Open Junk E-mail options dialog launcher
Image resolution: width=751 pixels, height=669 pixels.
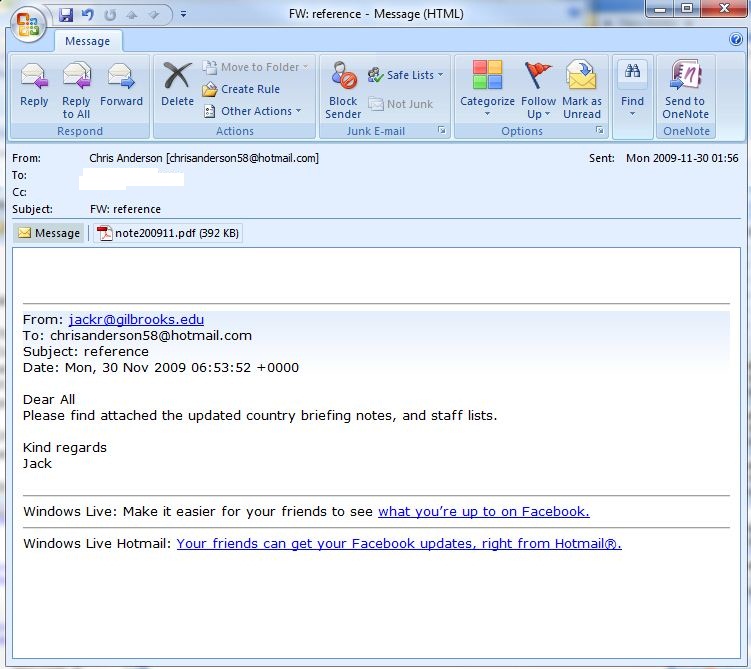point(442,130)
